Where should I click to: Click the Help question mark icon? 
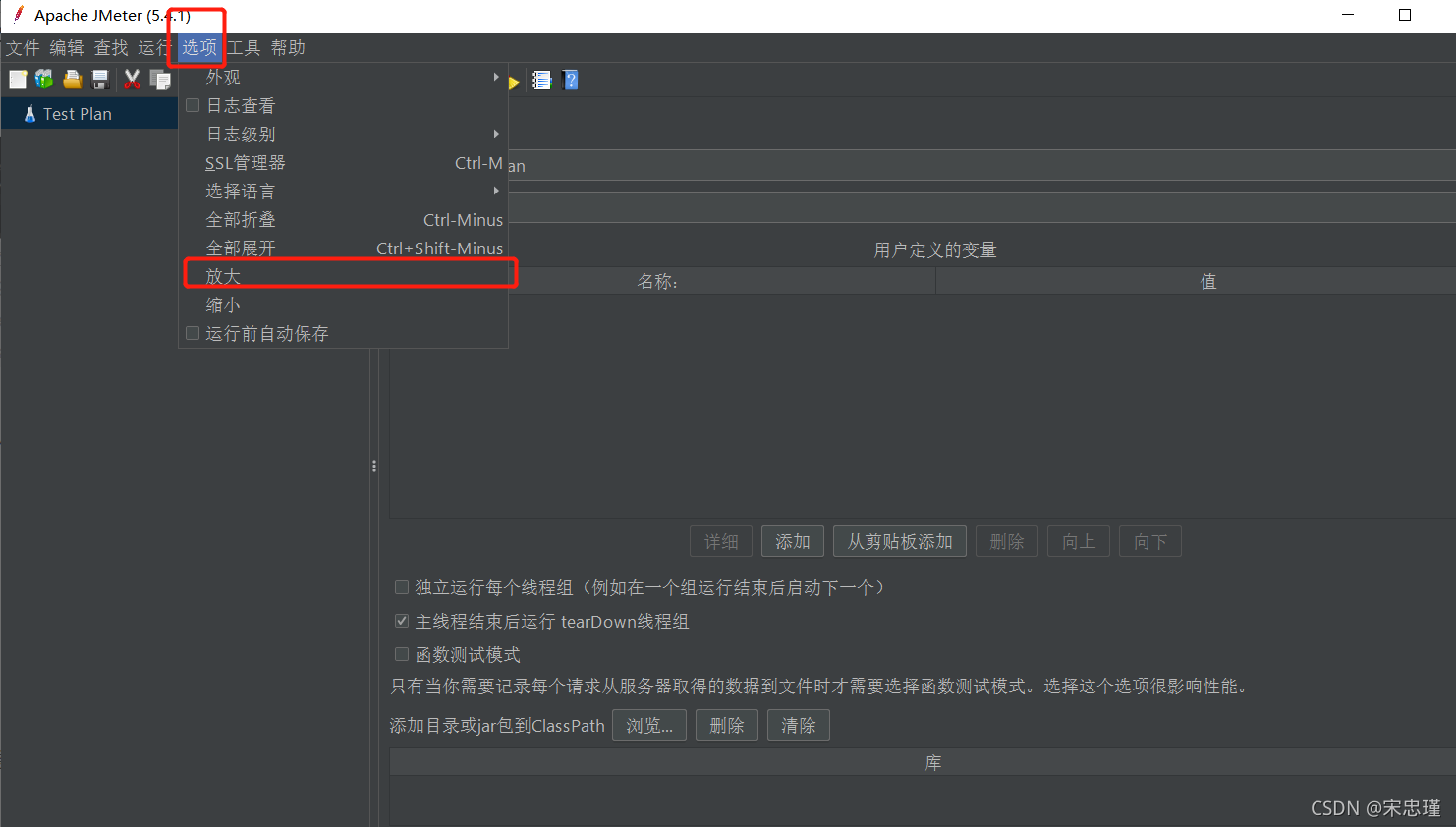click(571, 81)
